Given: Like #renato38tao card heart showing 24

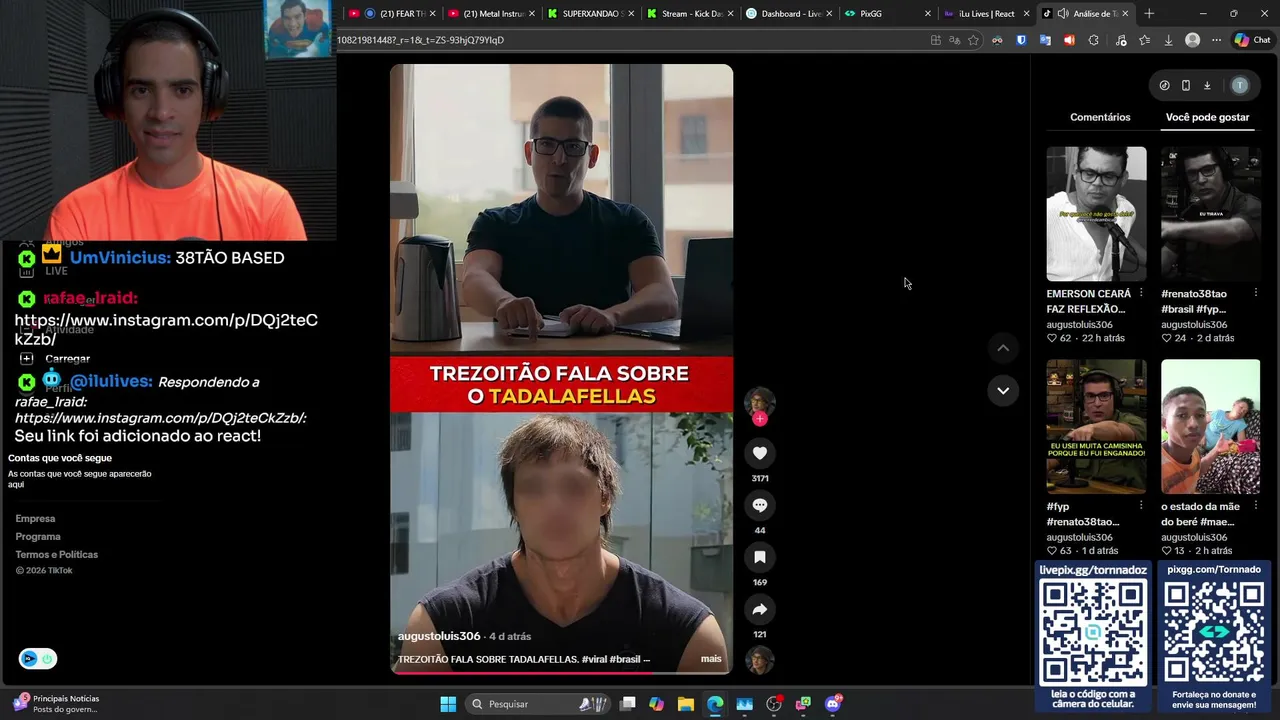Looking at the screenshot, I should click(x=1167, y=338).
